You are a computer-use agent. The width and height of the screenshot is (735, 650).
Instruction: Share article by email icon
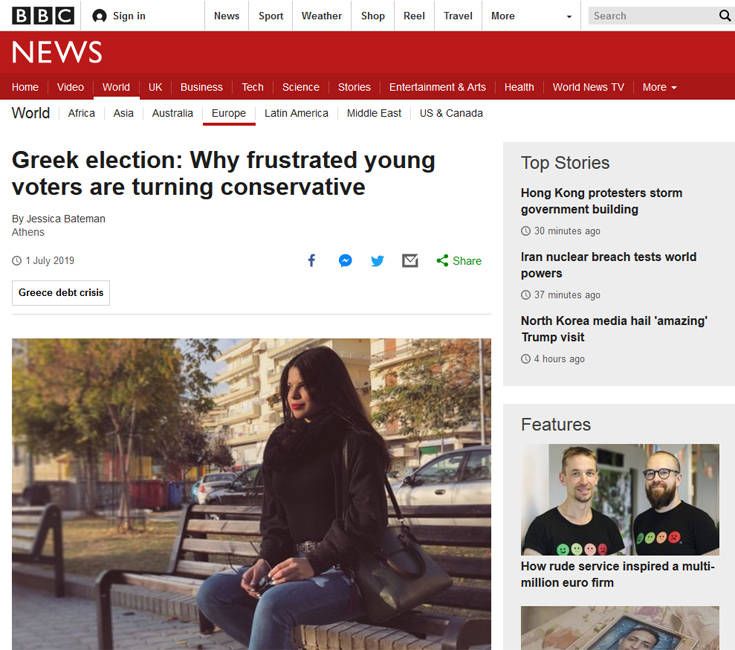tap(410, 261)
